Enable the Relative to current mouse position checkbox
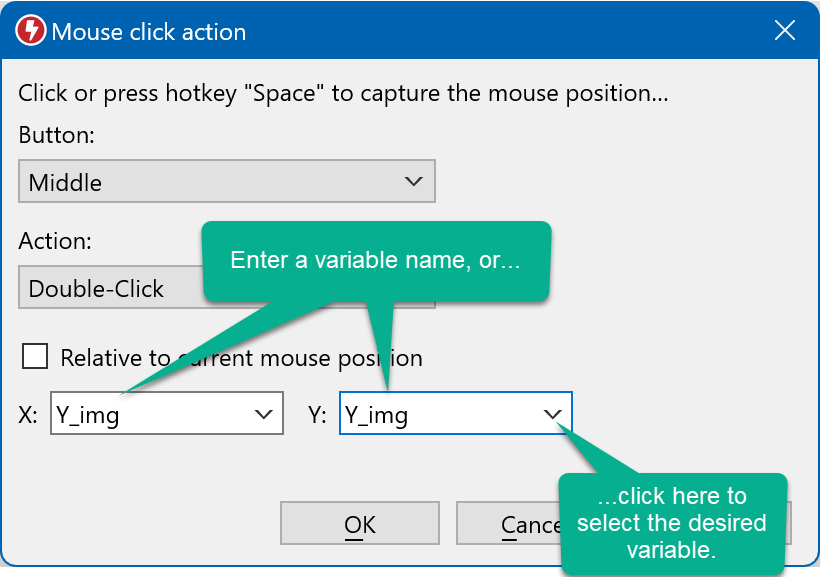820x577 pixels. point(35,357)
